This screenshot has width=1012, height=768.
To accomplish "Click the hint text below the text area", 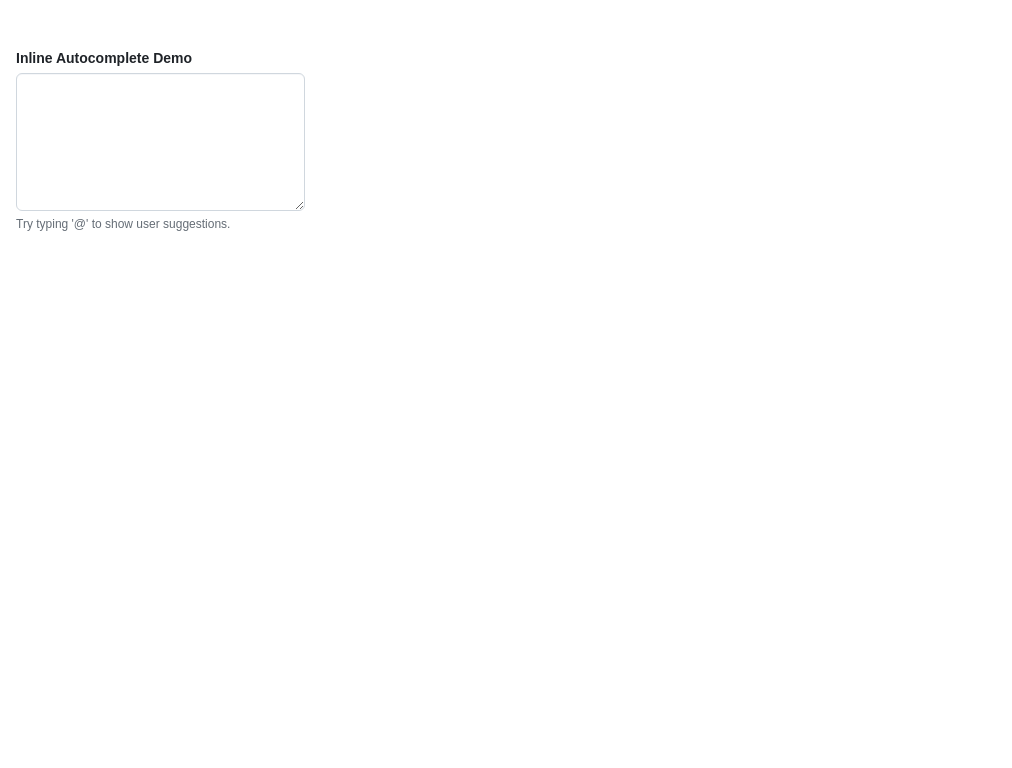I will (123, 224).
